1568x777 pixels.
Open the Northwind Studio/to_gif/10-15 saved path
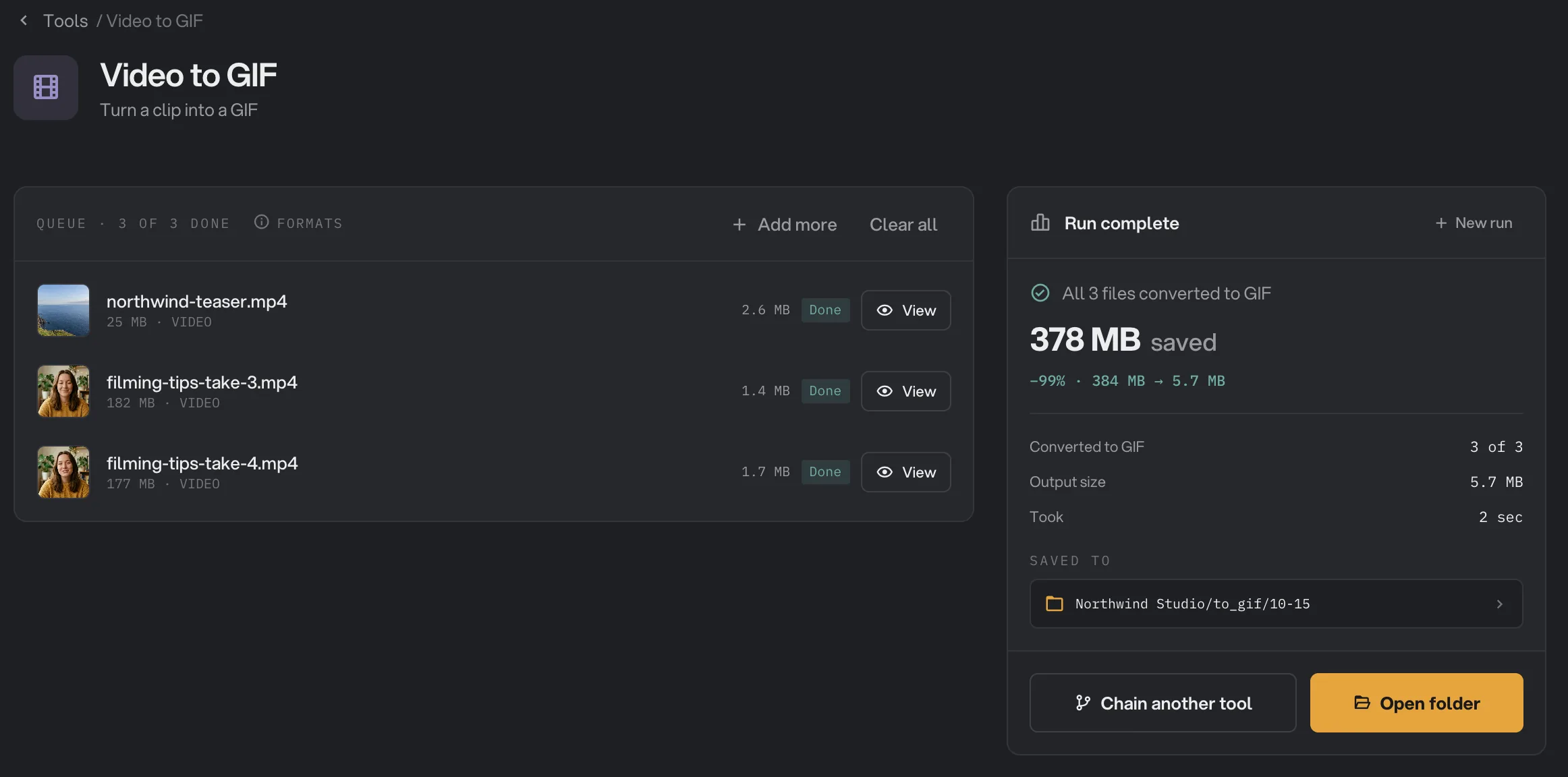point(1276,604)
